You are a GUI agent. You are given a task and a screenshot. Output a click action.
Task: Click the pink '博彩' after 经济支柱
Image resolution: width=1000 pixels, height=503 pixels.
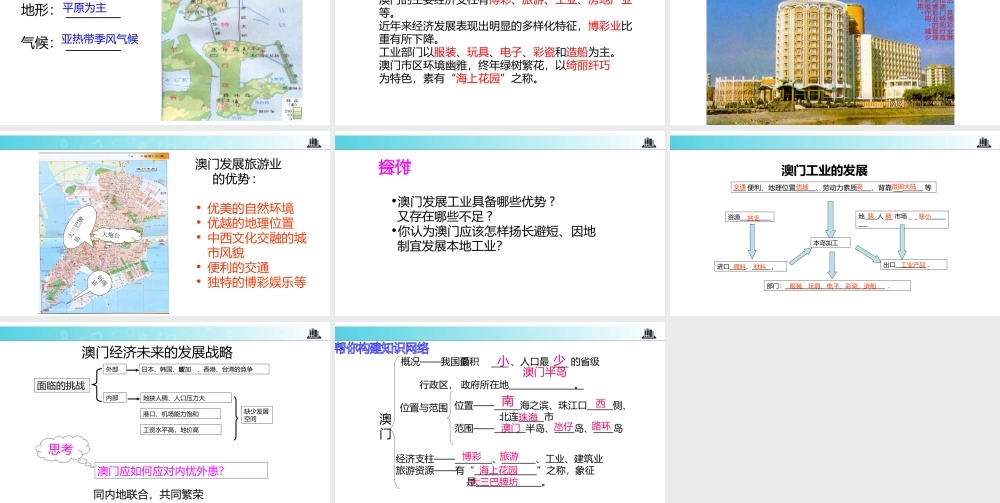pyautogui.click(x=472, y=456)
